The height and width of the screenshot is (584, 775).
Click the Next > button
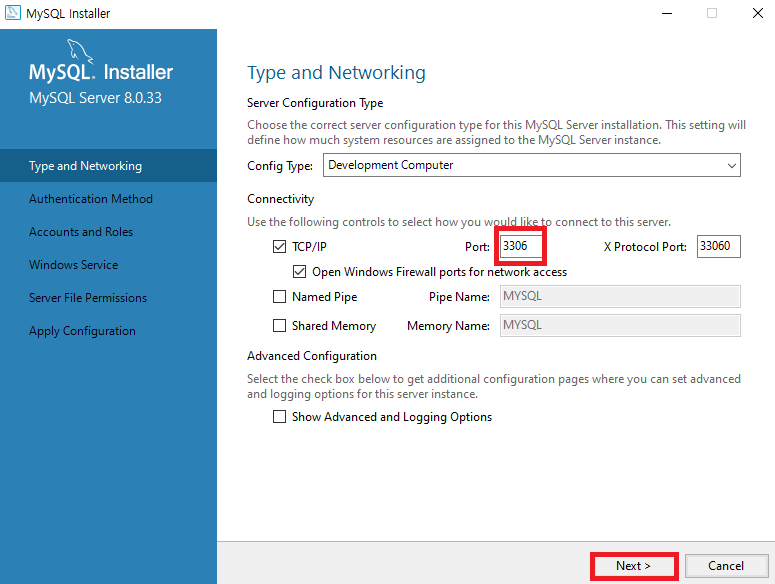click(634, 566)
